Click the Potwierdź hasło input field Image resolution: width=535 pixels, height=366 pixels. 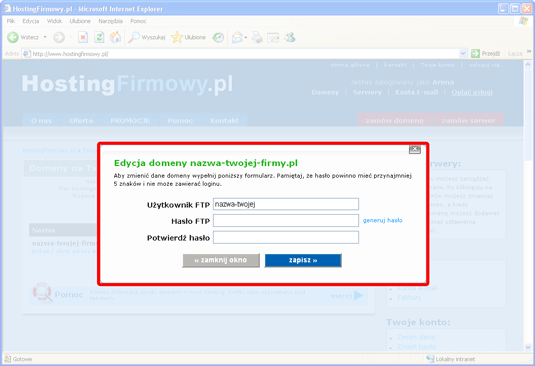pyautogui.click(x=286, y=237)
